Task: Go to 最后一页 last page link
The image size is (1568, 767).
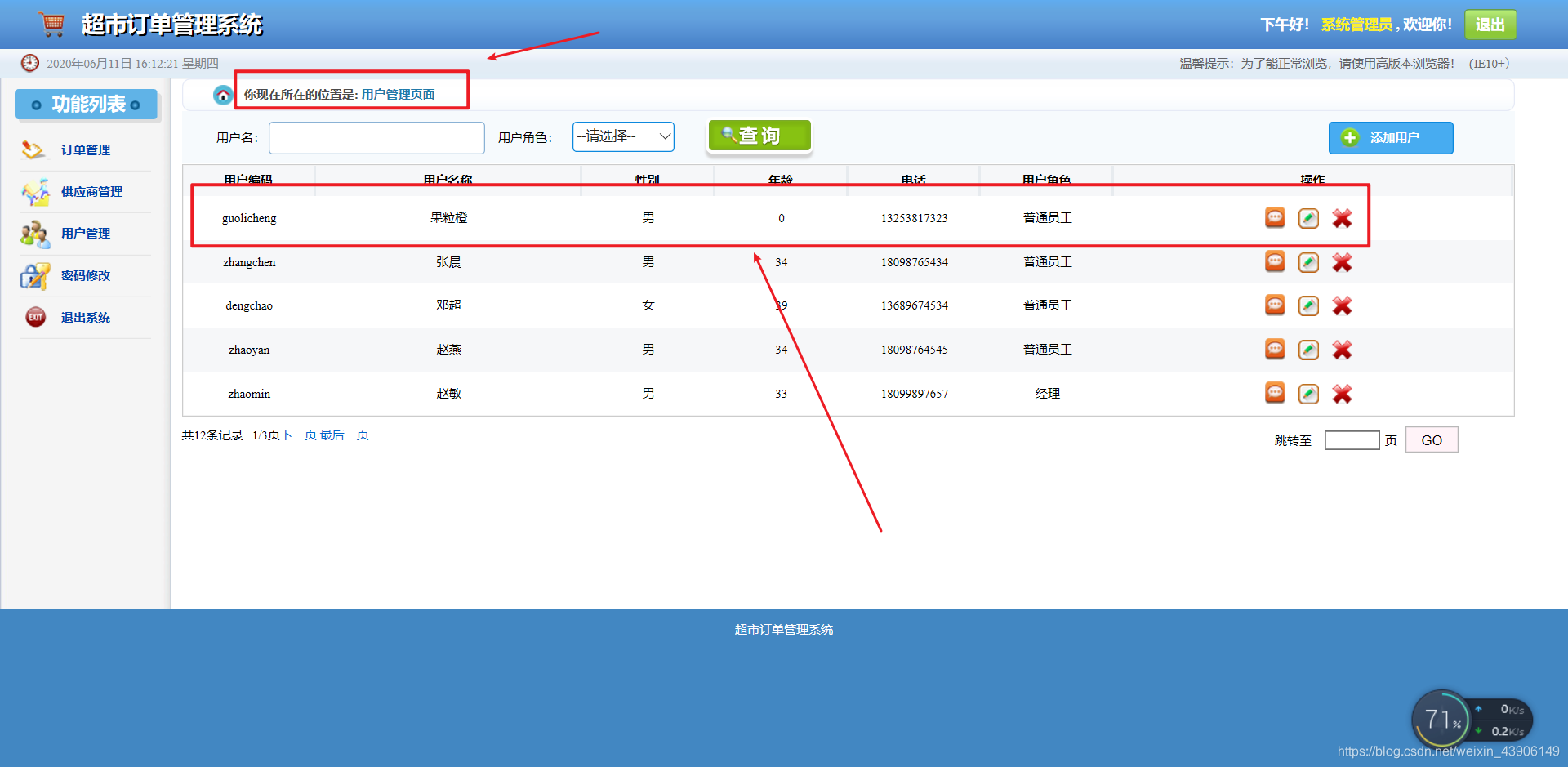Action: point(345,435)
